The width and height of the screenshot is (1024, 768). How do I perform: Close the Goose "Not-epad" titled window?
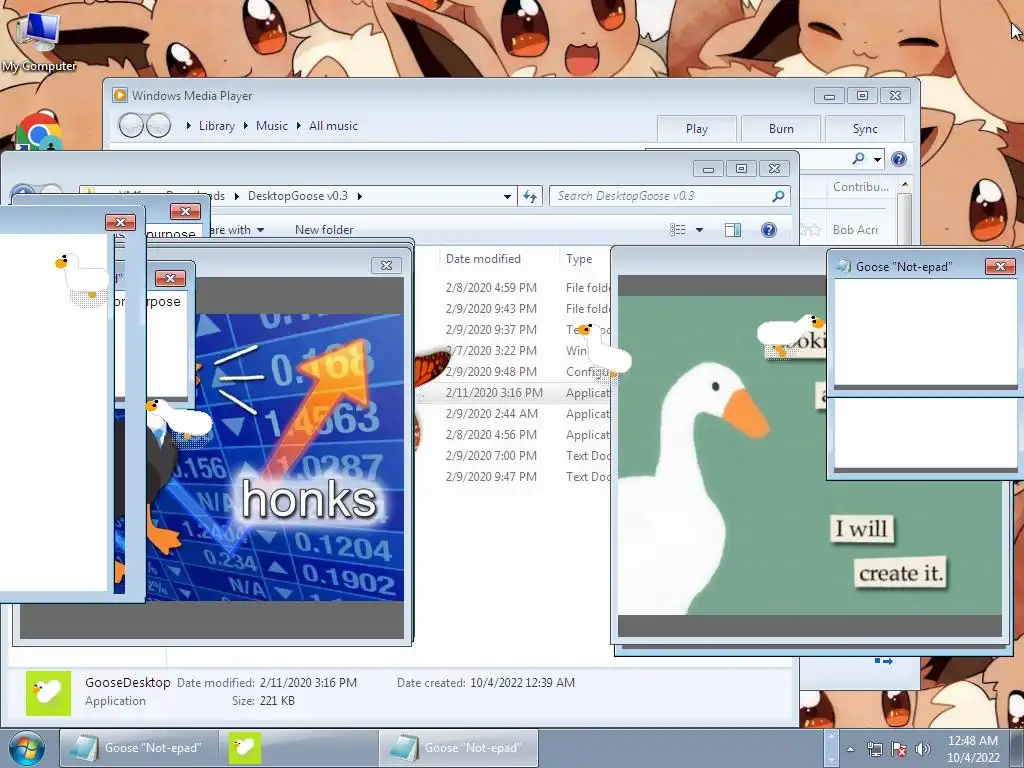click(x=1000, y=266)
